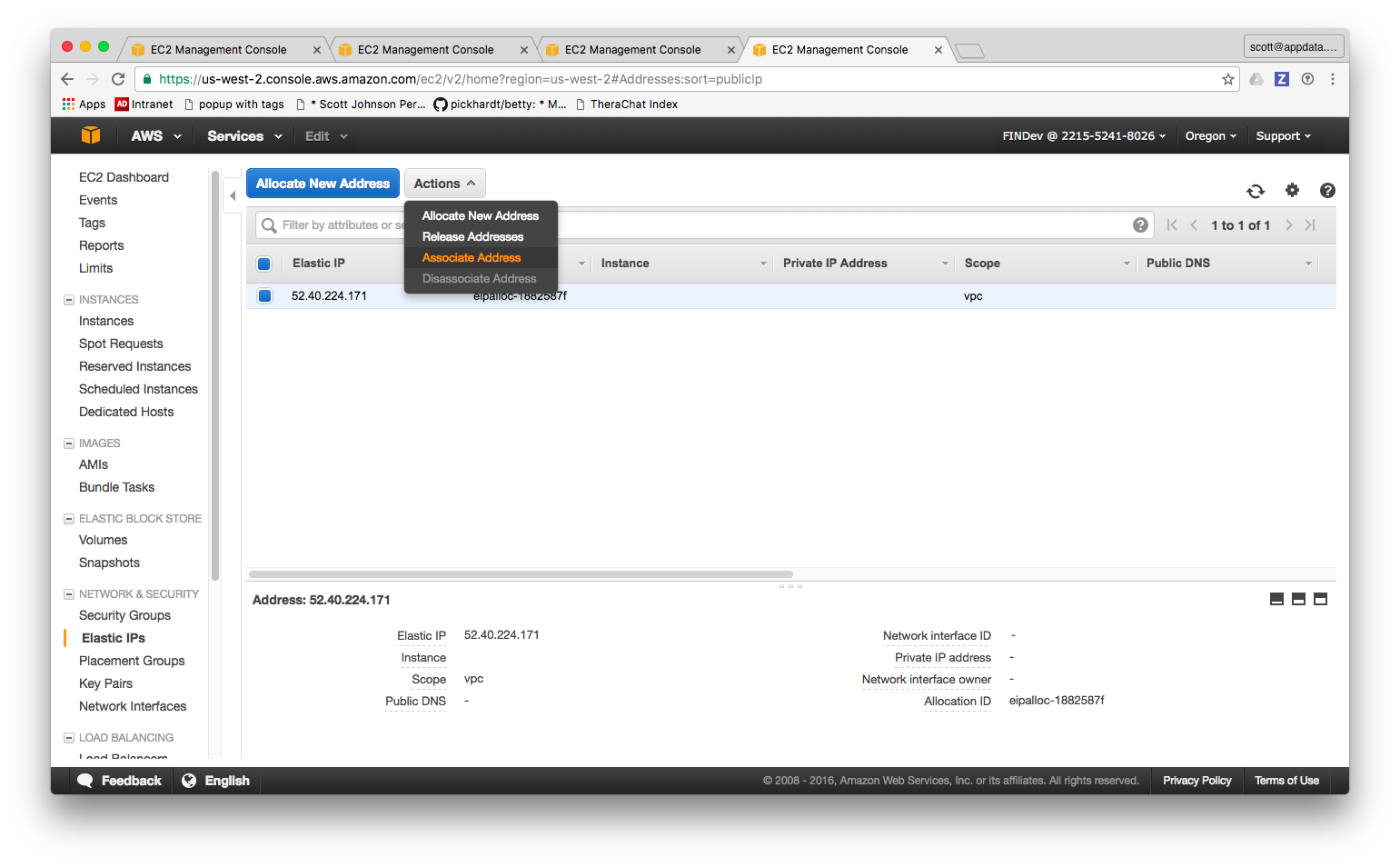Open the TheraChat Index bookmark

pyautogui.click(x=627, y=105)
